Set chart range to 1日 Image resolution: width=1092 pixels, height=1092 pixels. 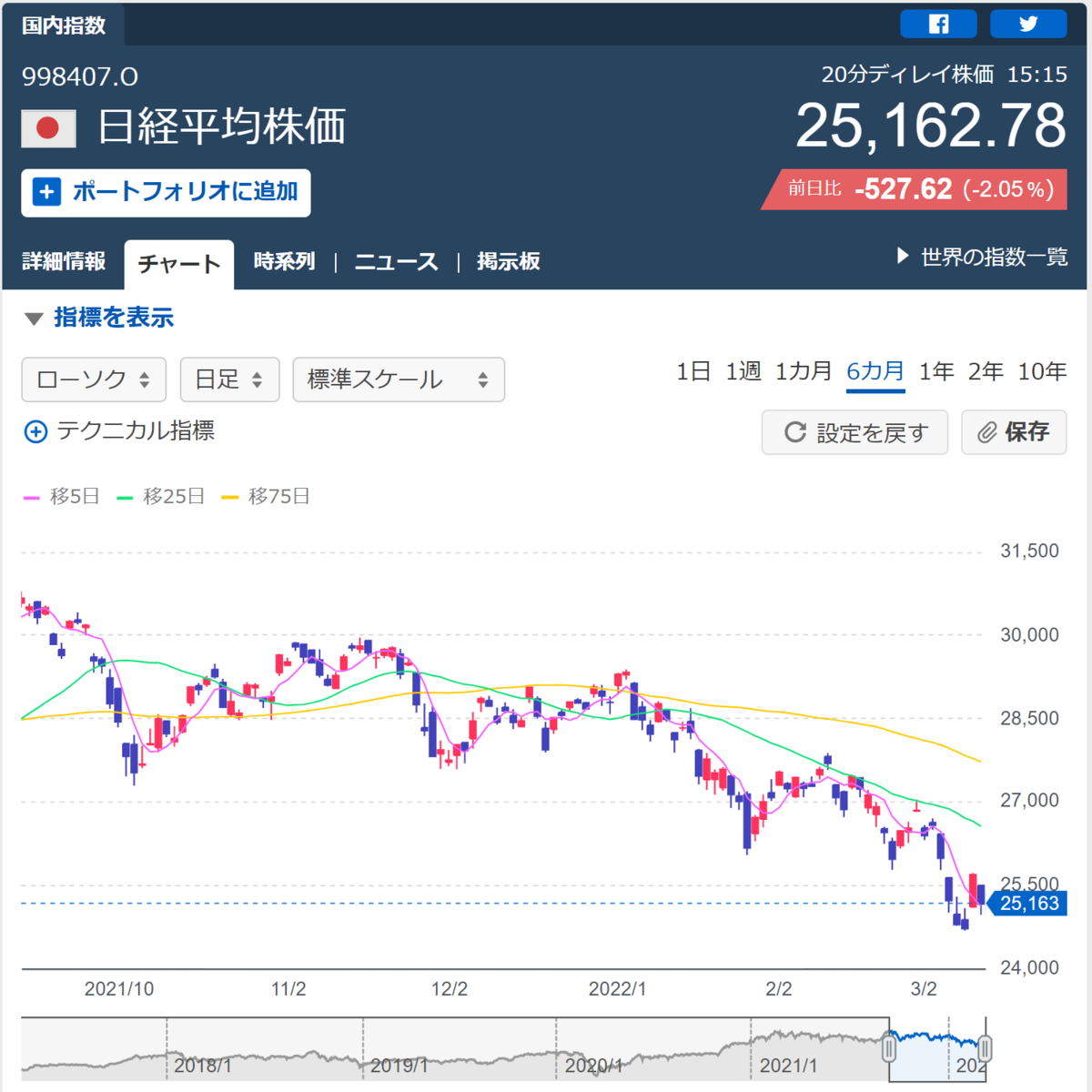(x=693, y=371)
